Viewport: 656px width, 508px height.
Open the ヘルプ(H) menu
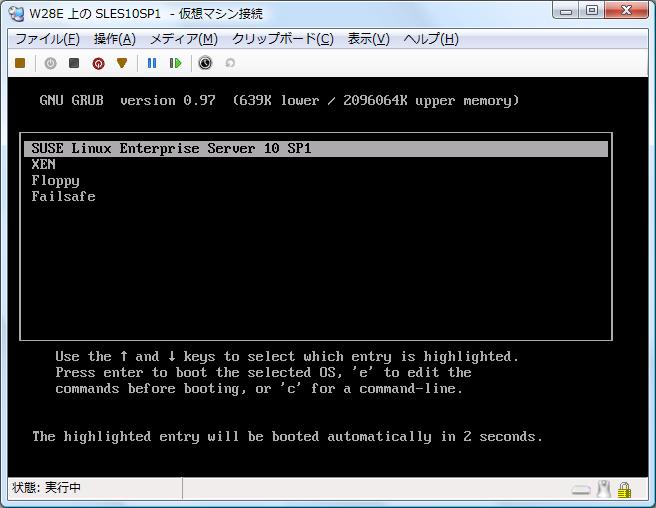(430, 39)
